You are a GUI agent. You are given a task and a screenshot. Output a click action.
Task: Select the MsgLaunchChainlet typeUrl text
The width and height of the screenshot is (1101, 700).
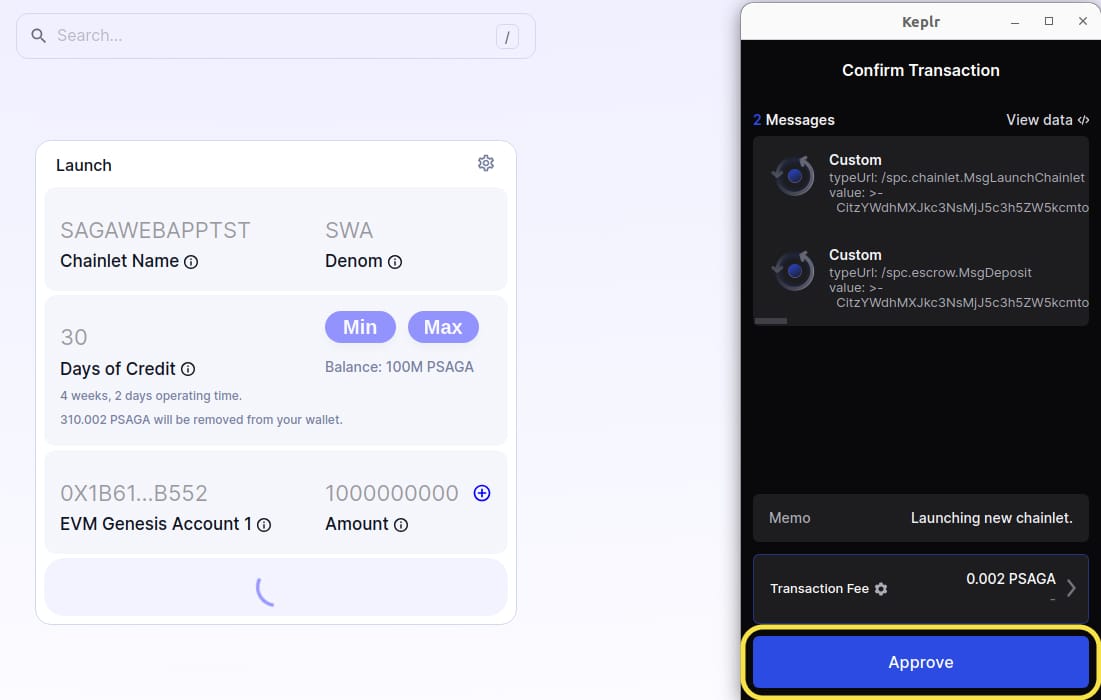pos(956,178)
